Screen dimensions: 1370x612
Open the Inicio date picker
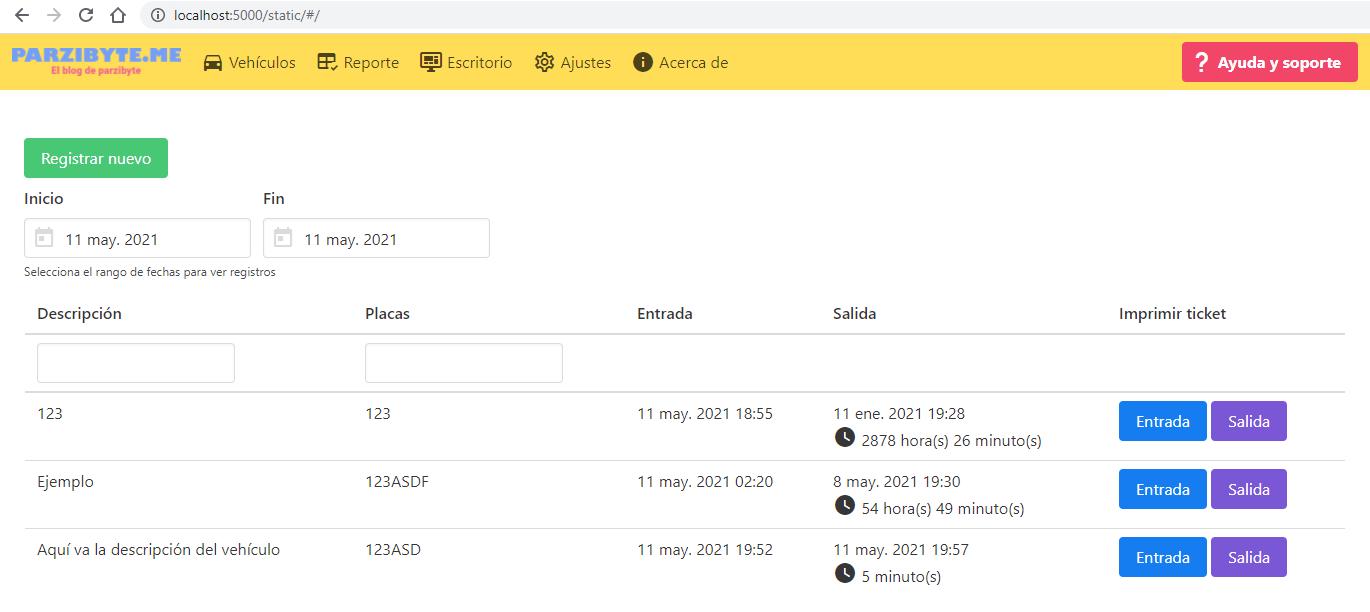[137, 238]
